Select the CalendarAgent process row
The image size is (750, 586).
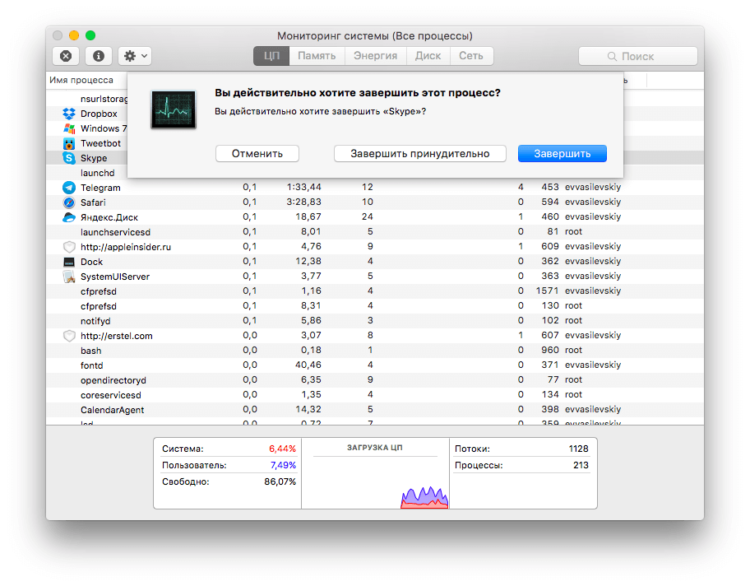(375, 410)
